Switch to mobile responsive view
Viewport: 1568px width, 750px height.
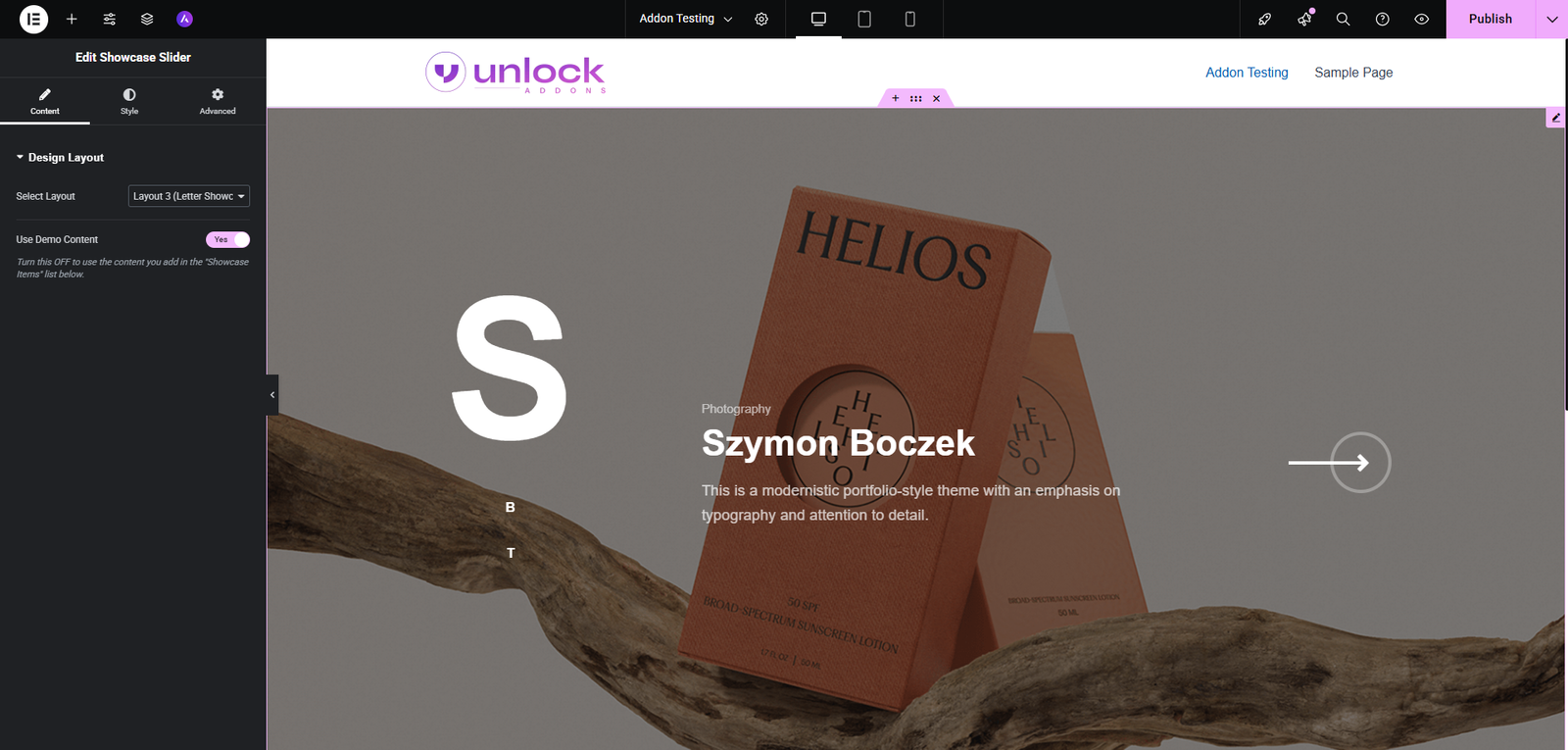pyautogui.click(x=909, y=19)
